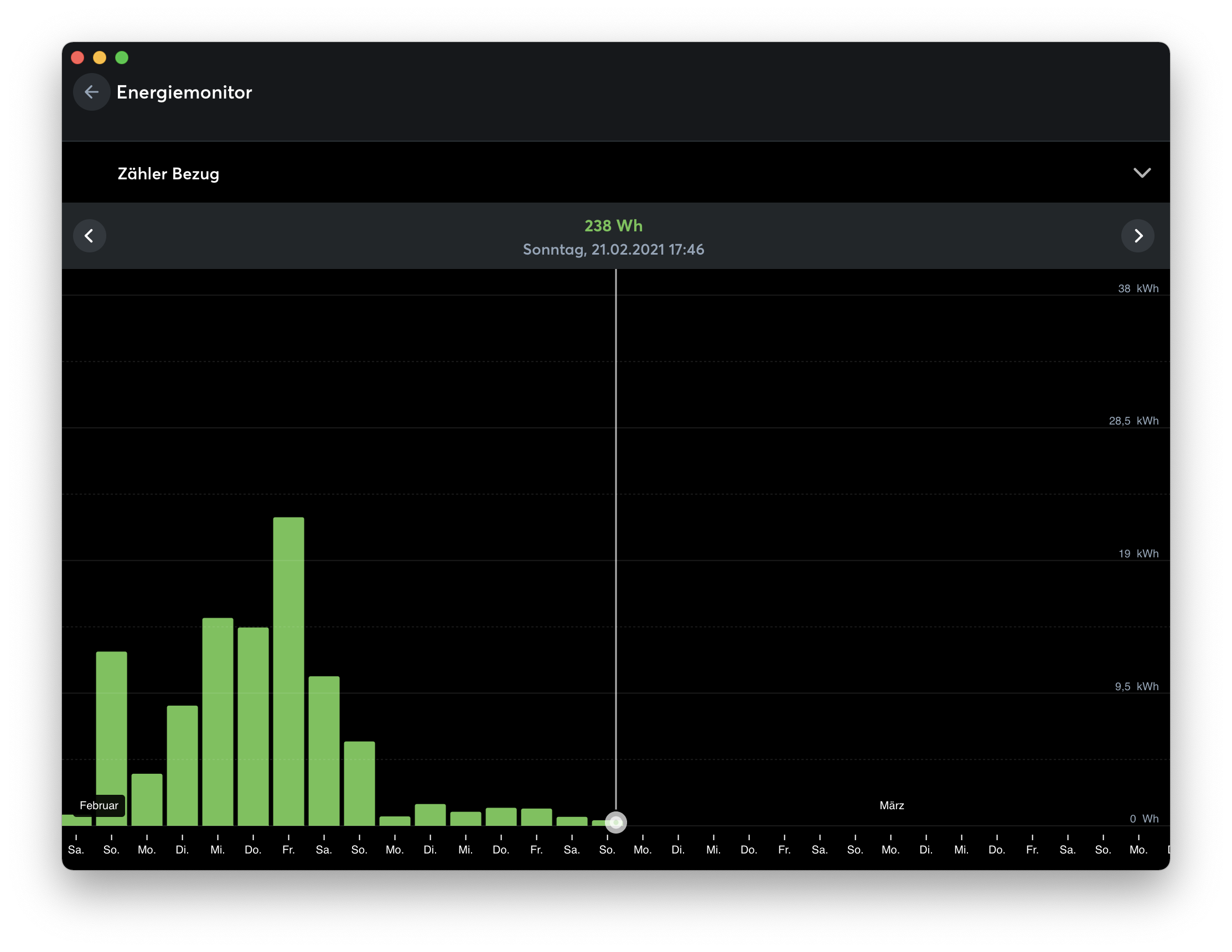This screenshot has height=952, width=1232.
Task: Go to next period with right chevron
Action: coord(1137,236)
